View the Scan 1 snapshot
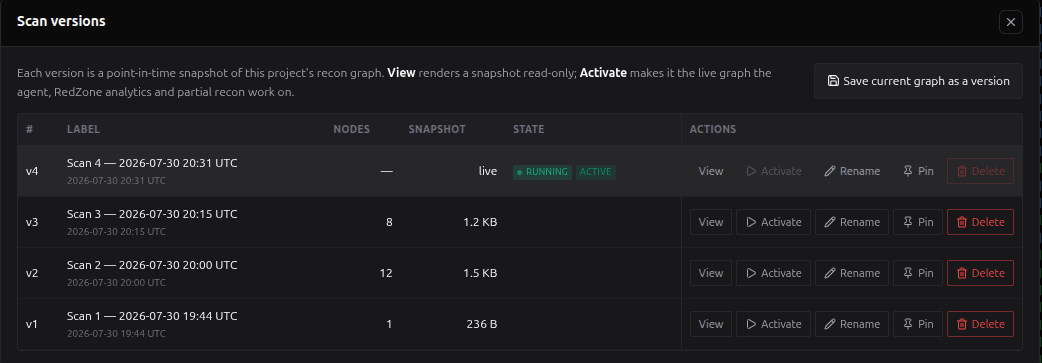Screen dimensions: 1042x363 click(x=710, y=324)
